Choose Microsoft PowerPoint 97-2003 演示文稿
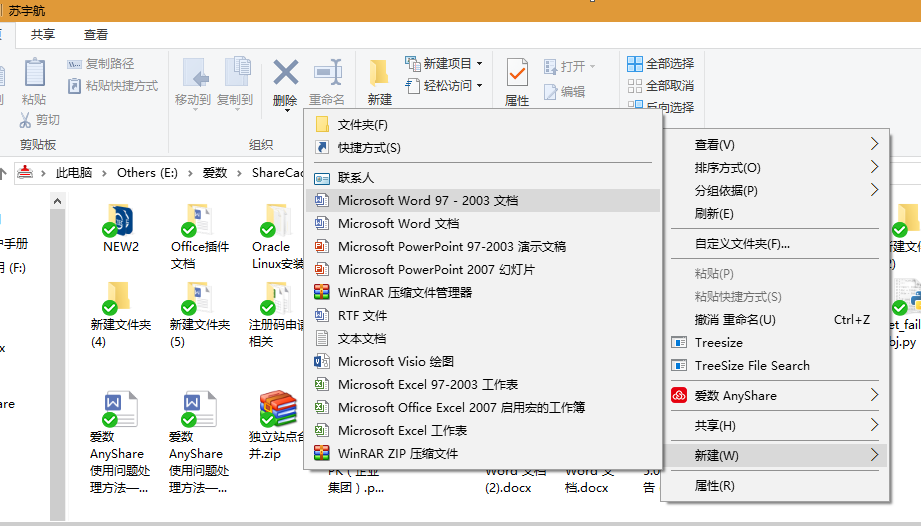Image resolution: width=921 pixels, height=526 pixels. click(x=483, y=246)
